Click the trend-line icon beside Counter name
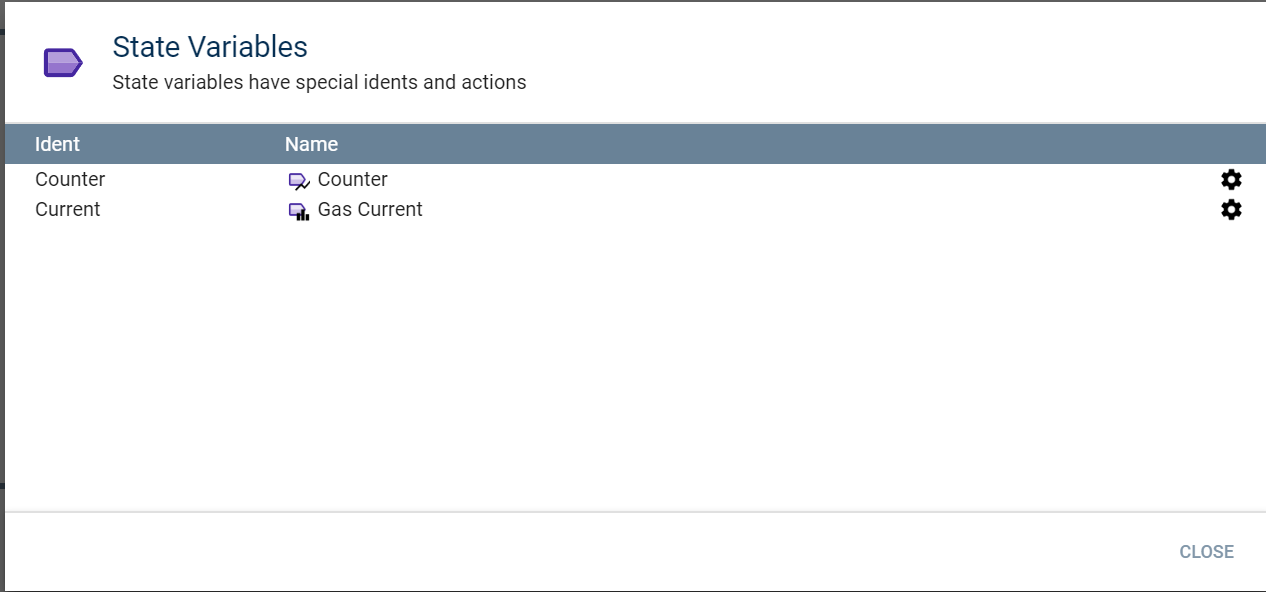This screenshot has height=592, width=1266. point(299,181)
